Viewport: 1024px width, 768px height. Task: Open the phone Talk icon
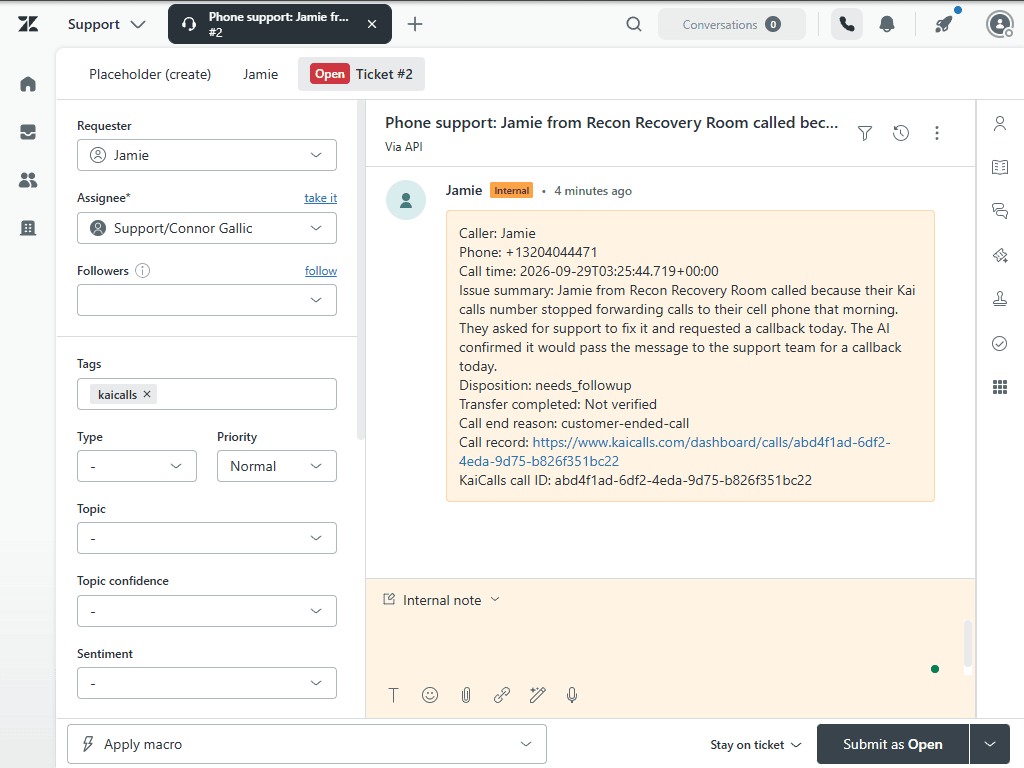point(846,24)
